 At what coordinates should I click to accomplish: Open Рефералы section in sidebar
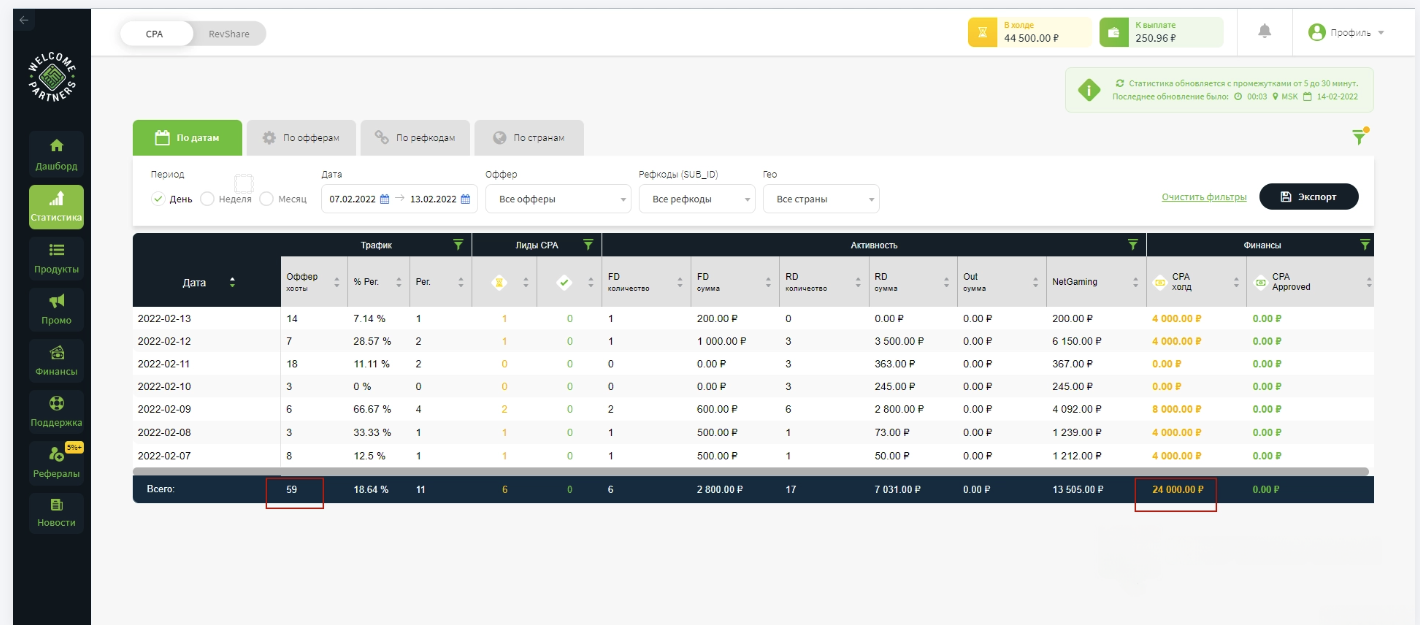point(56,461)
